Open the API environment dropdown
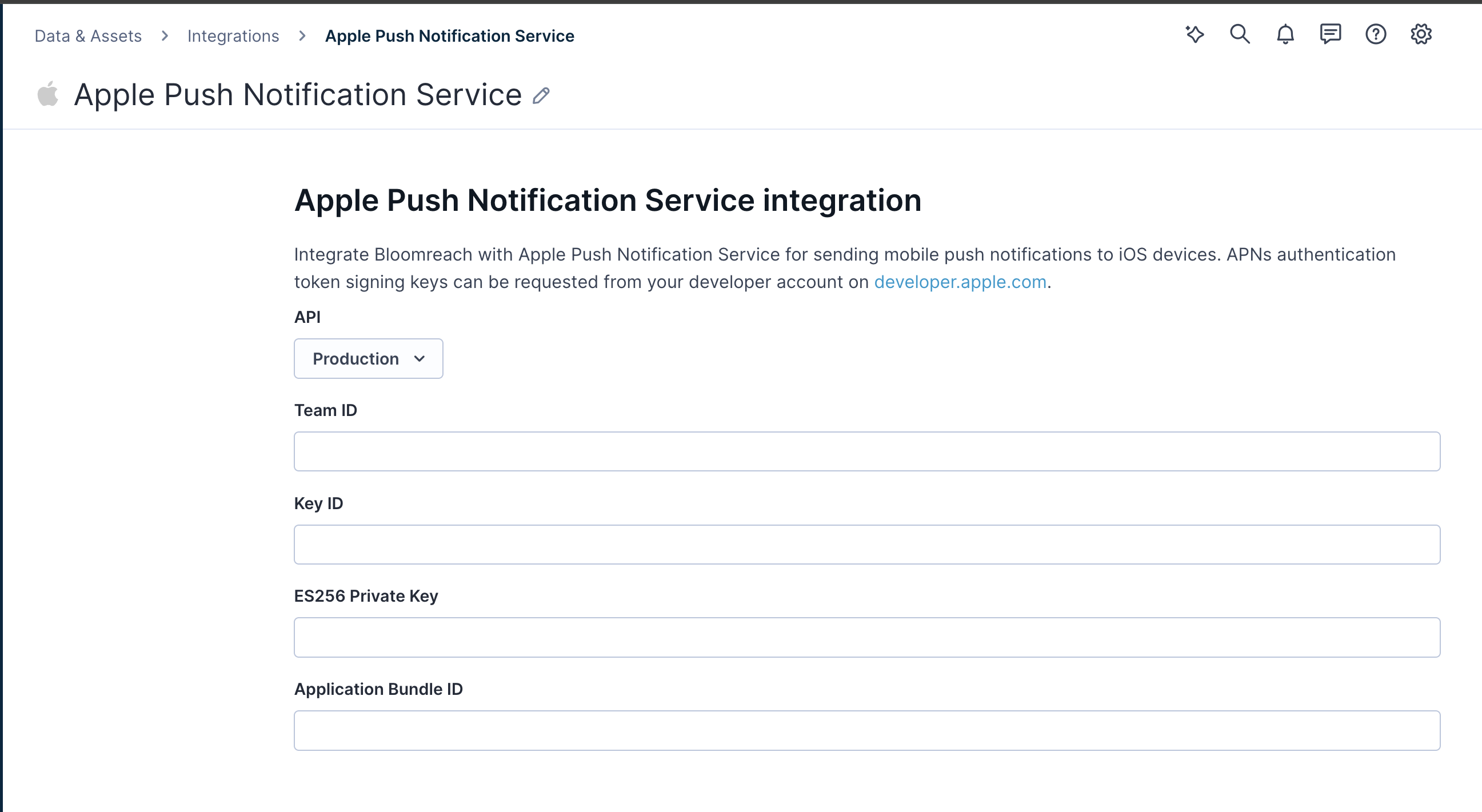The image size is (1482, 812). point(368,358)
